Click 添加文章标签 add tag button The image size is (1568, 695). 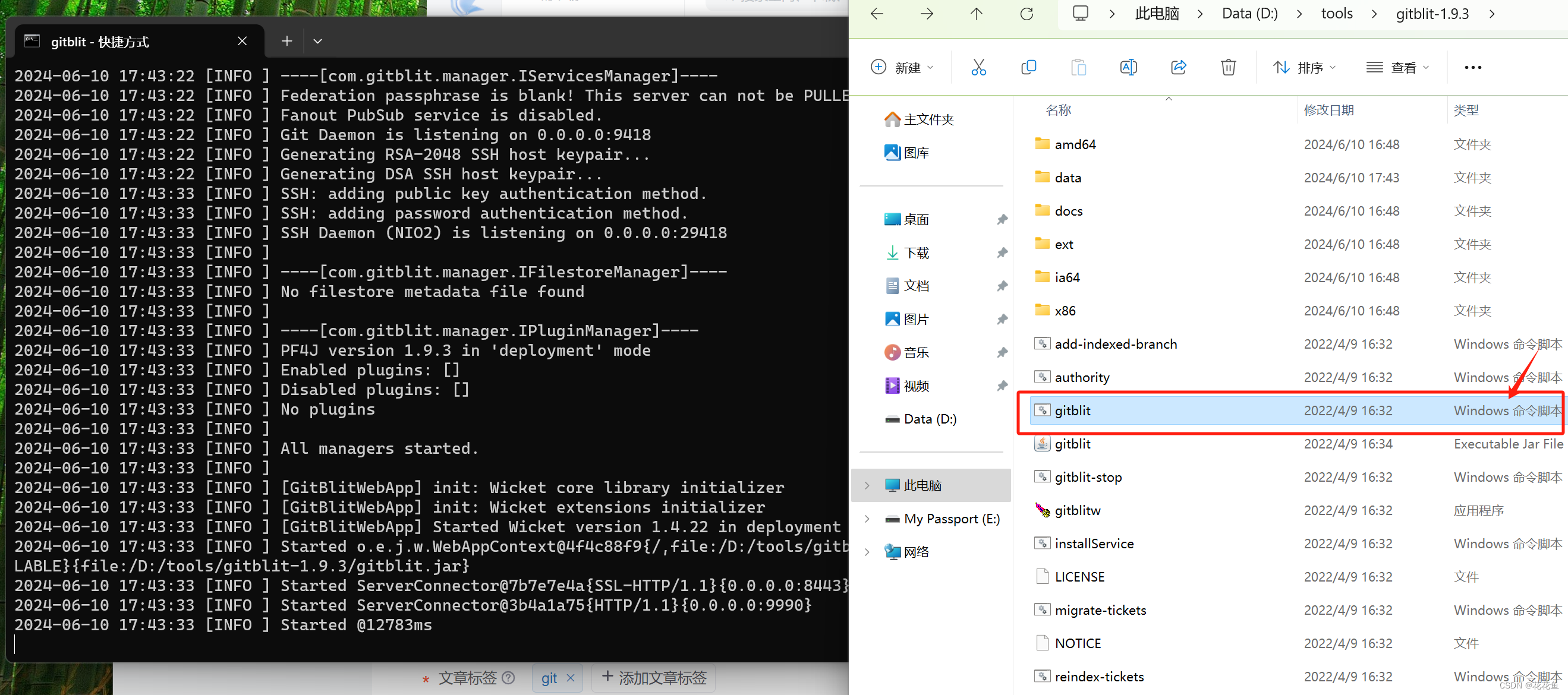[654, 677]
